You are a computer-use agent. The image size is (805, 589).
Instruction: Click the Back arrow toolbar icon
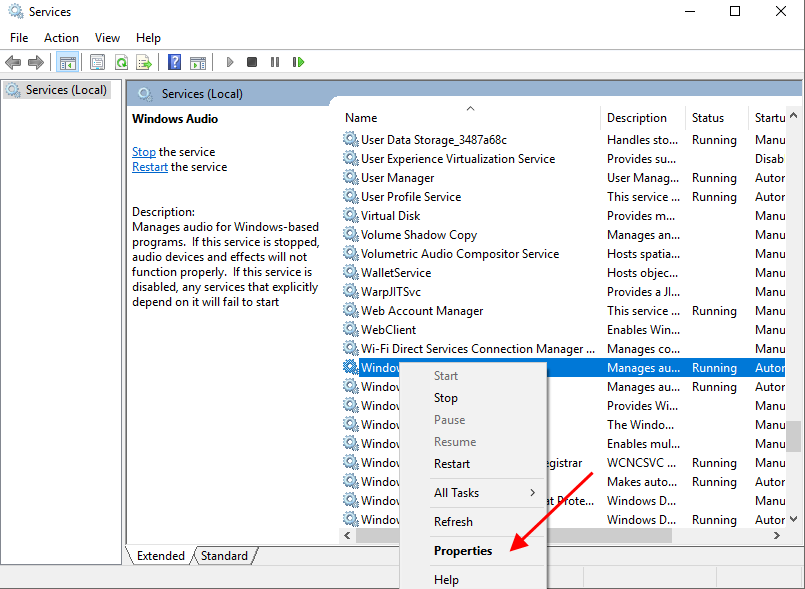click(x=13, y=63)
